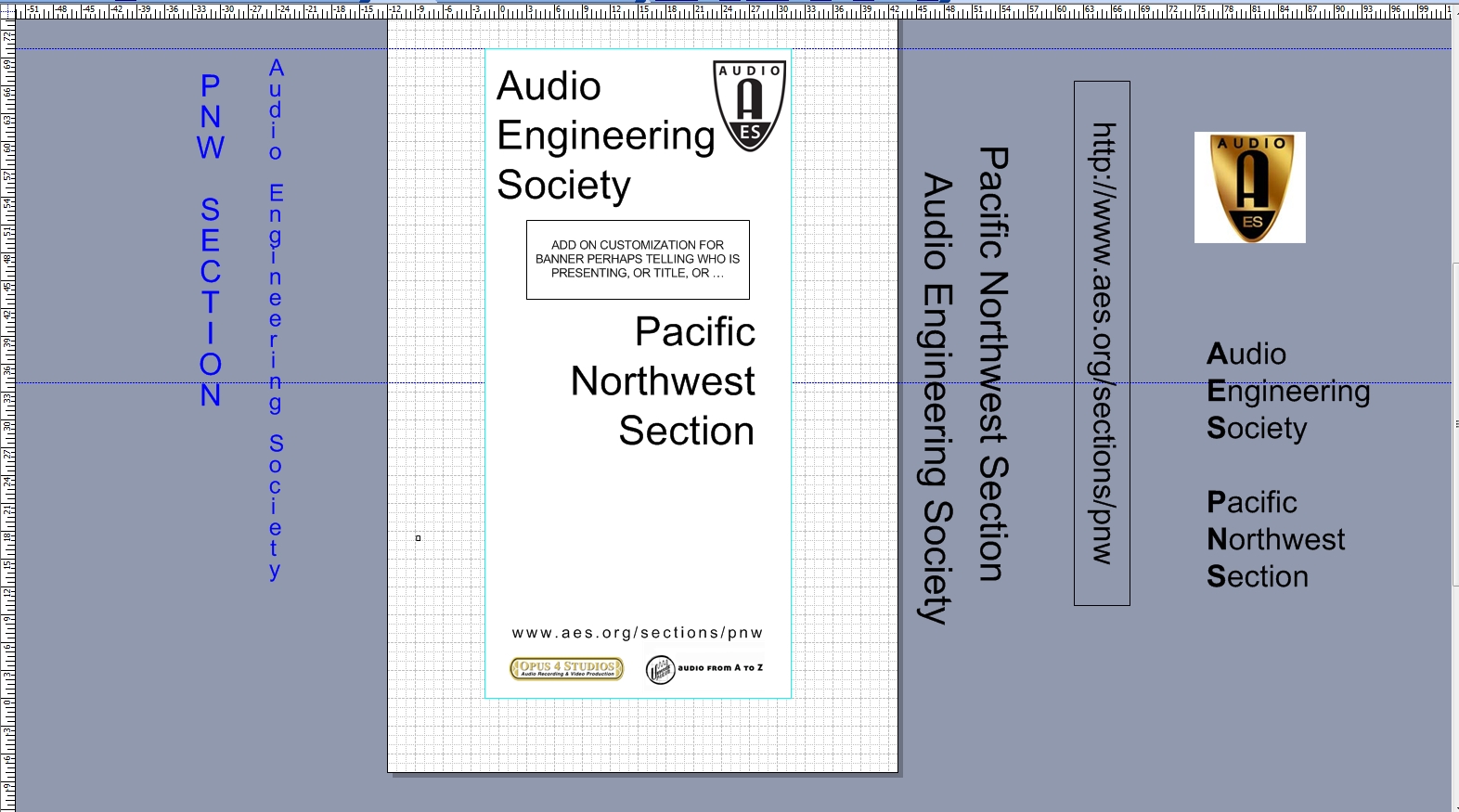Select the small square handle left of the banner

[419, 538]
